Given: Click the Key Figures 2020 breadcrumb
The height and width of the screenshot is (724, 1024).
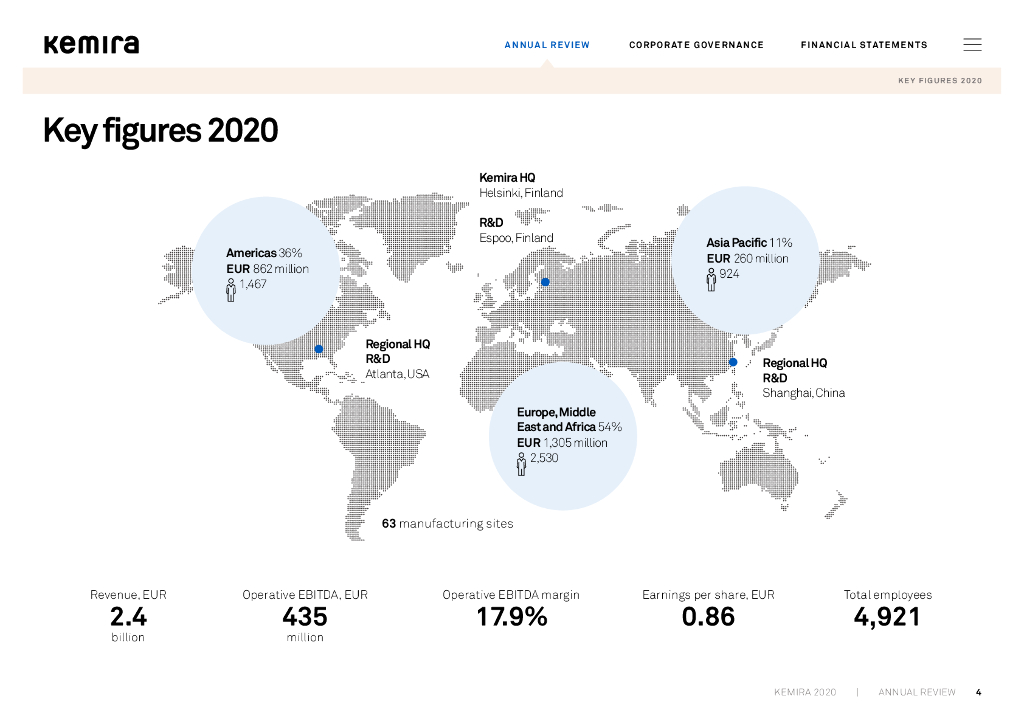Looking at the screenshot, I should pos(940,80).
